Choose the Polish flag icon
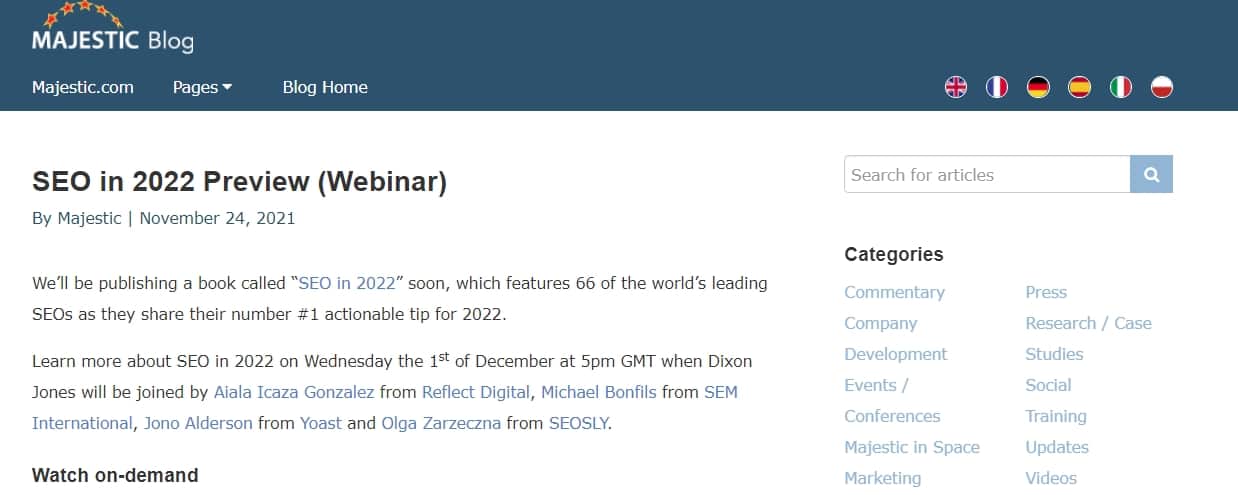Viewport: 1238px width, 495px height. coord(1161,87)
